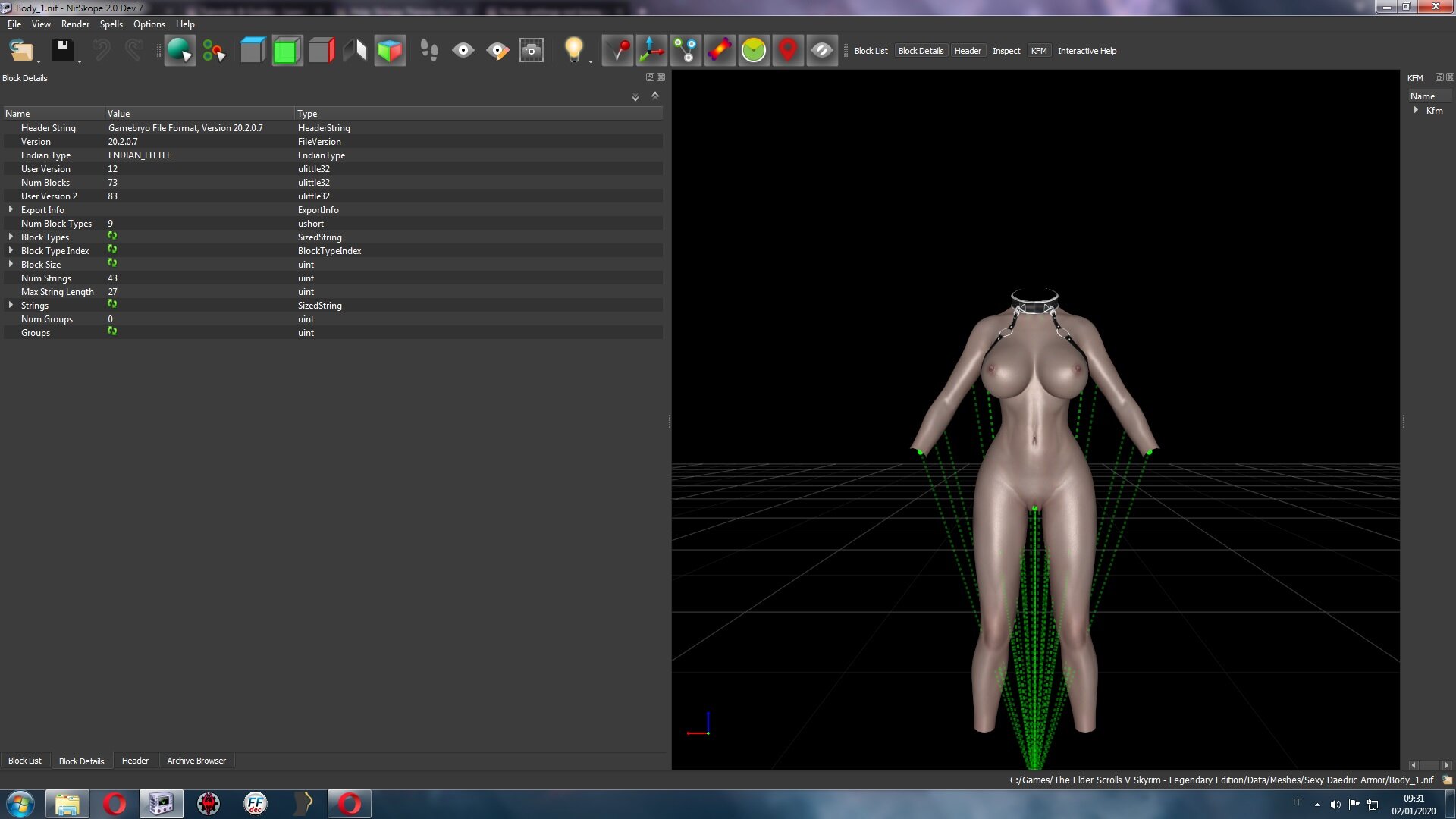Click the rainbow gradient bar icon

[x=720, y=51]
